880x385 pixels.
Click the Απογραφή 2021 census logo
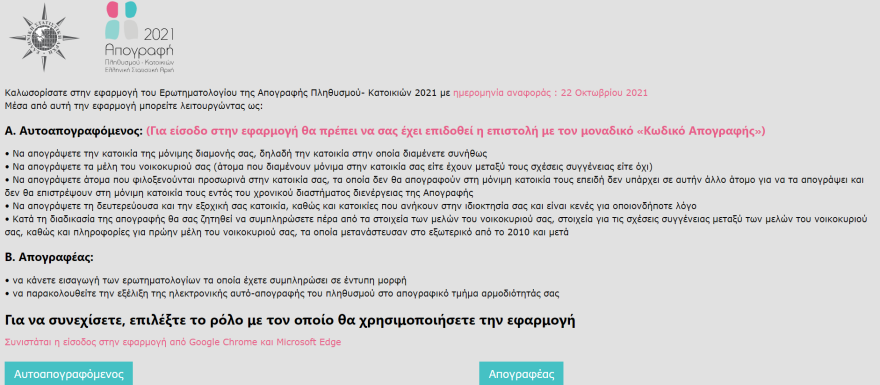(x=140, y=38)
